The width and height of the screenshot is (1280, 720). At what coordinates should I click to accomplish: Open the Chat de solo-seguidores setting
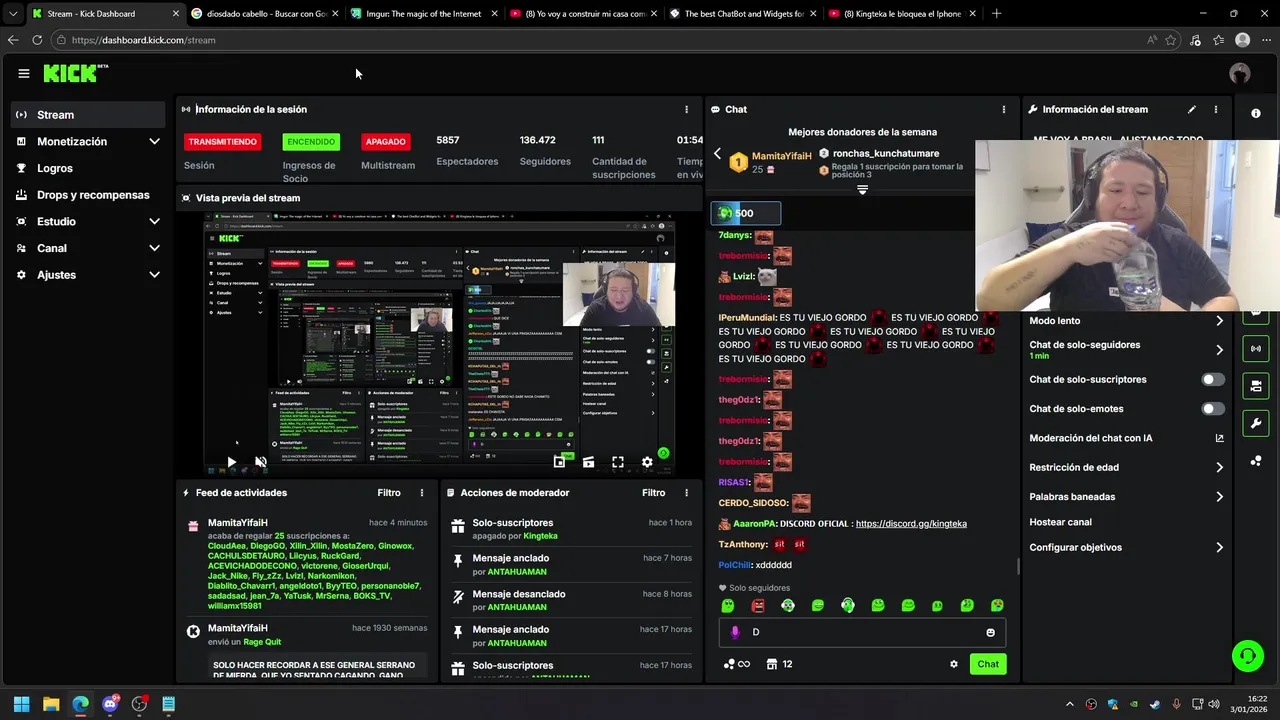(x=1126, y=349)
